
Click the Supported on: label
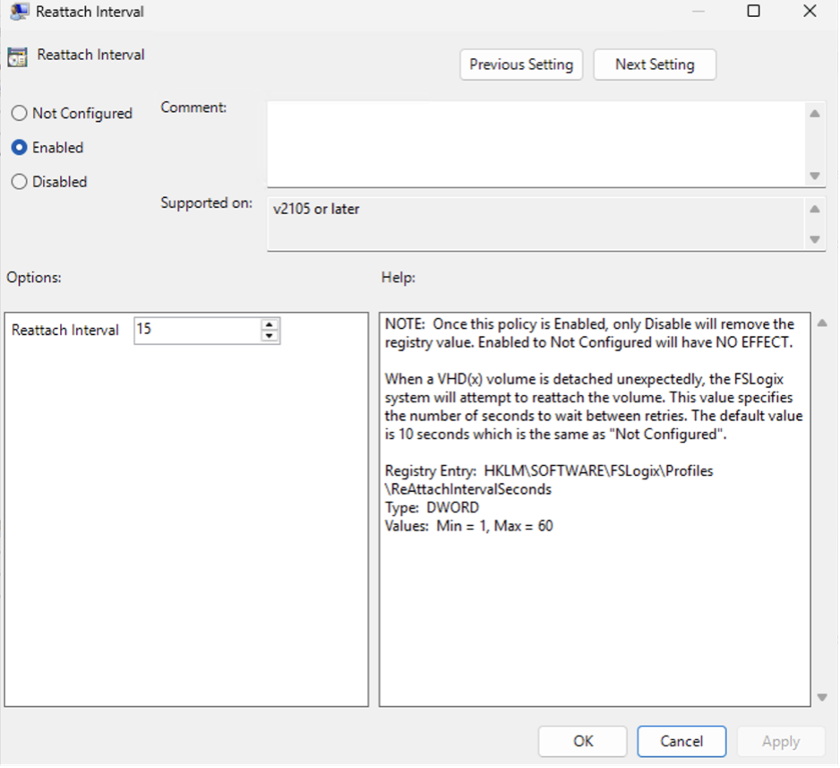[x=206, y=203]
